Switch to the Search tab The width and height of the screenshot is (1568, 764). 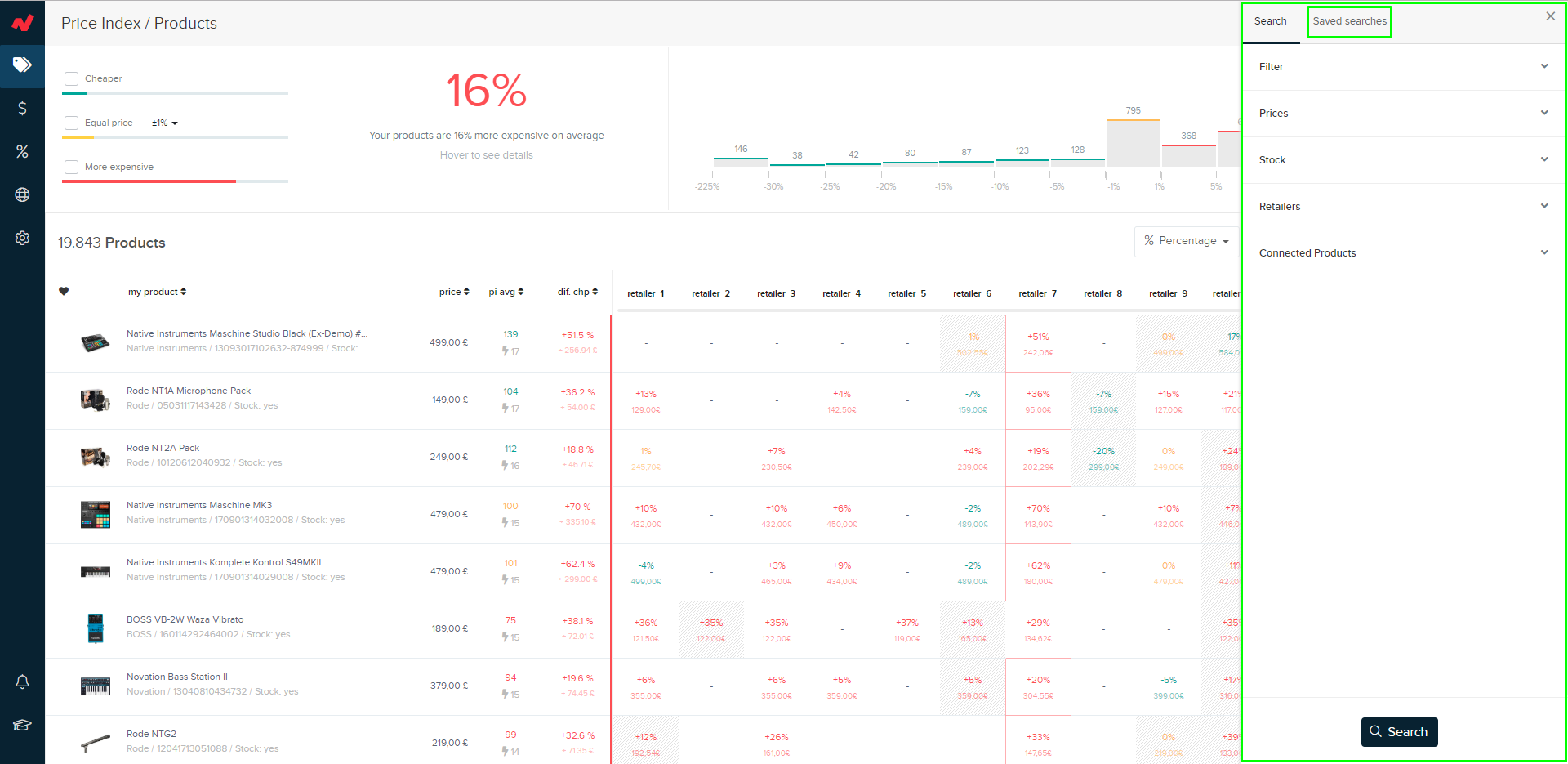coord(1271,21)
